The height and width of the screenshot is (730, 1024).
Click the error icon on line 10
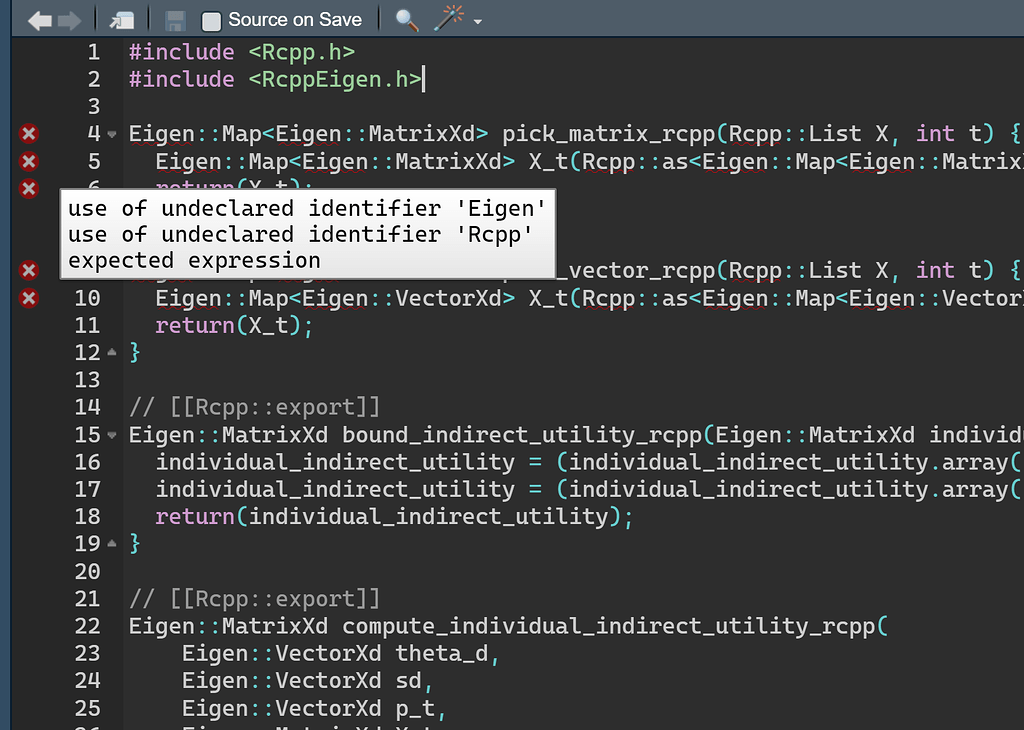coord(29,298)
